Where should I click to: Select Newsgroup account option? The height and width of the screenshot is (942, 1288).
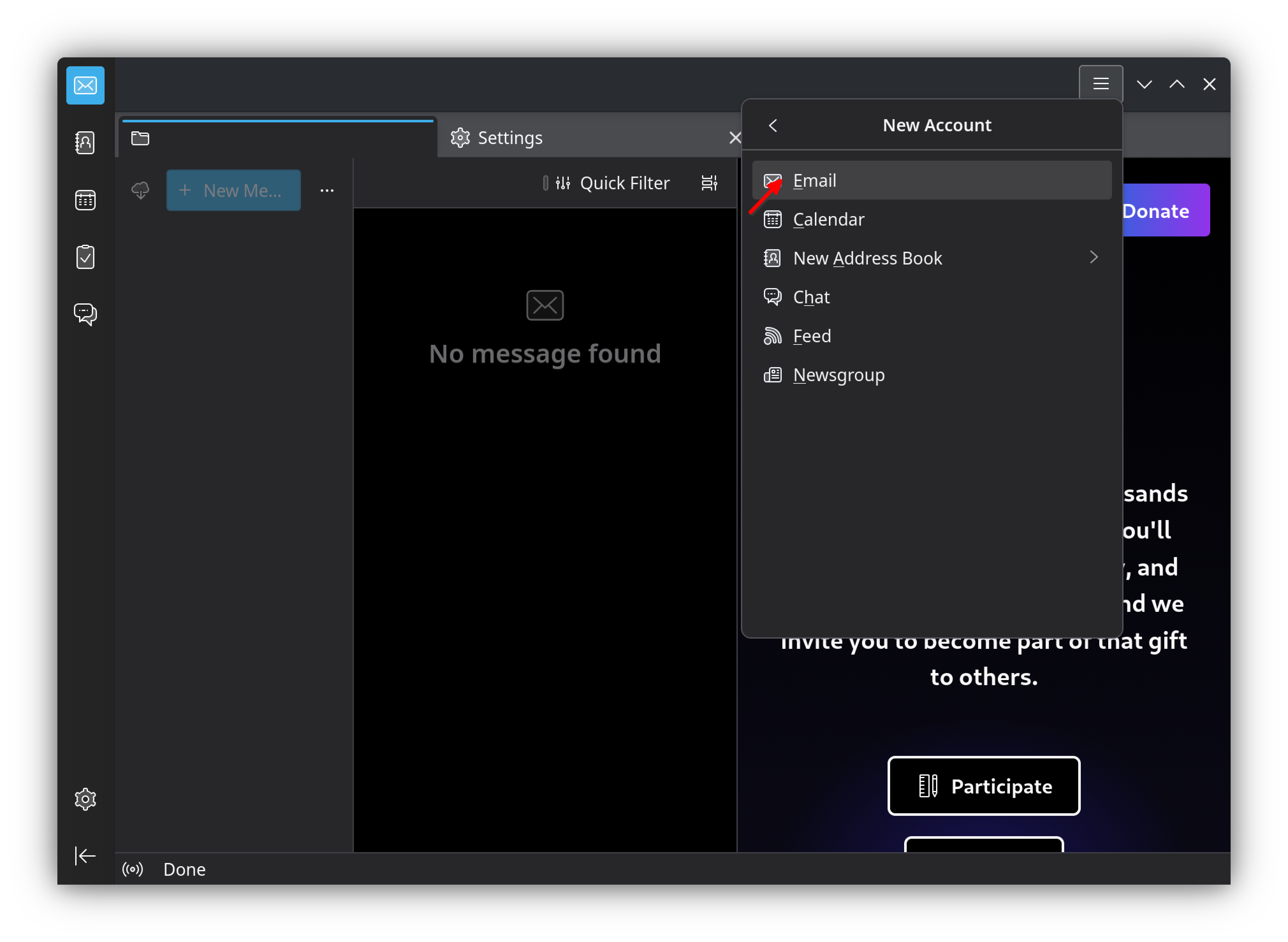point(838,375)
